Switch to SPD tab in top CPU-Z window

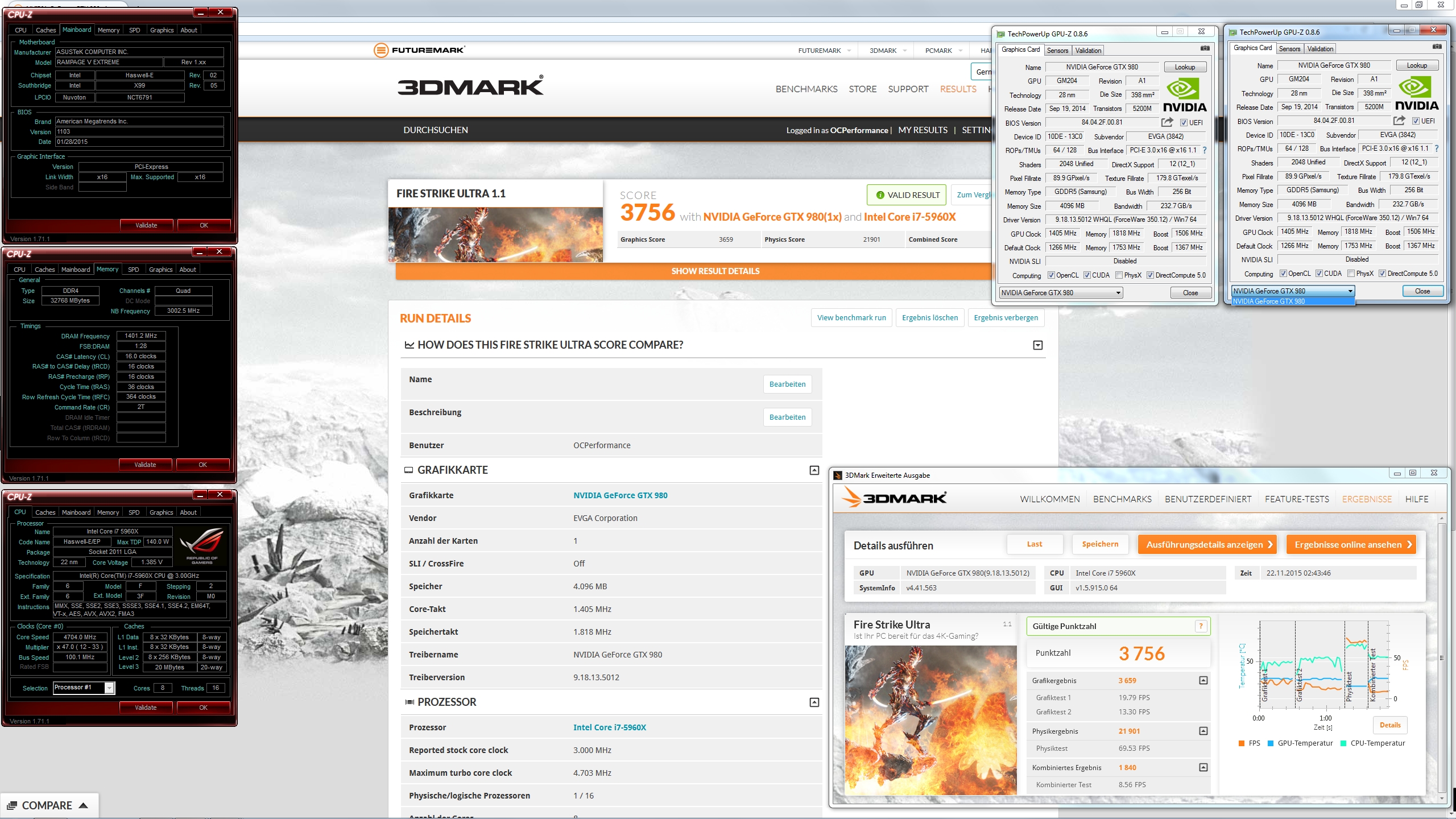(134, 30)
